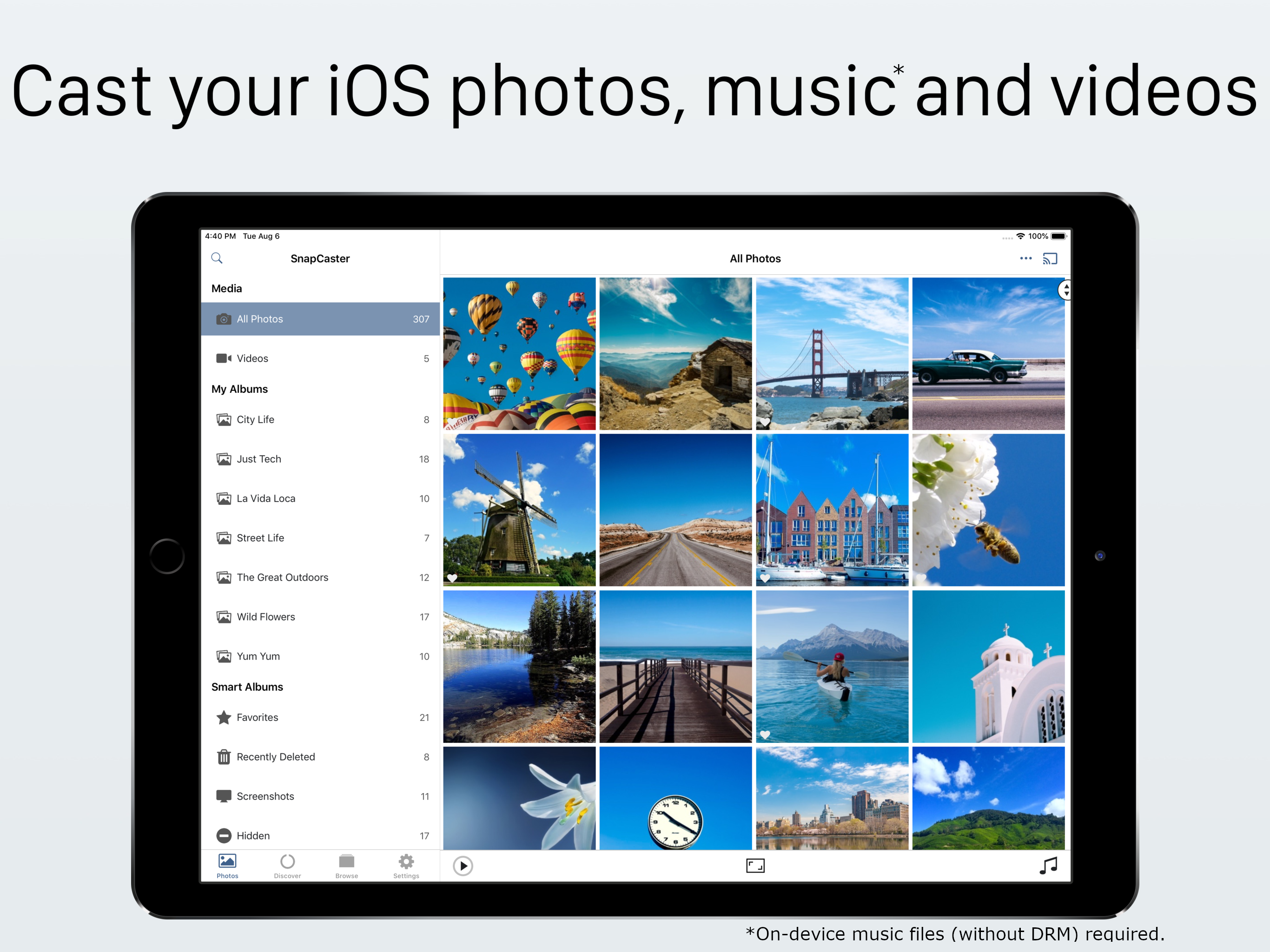Open the Golden Gate Bridge photo
The image size is (1270, 952).
click(x=832, y=354)
